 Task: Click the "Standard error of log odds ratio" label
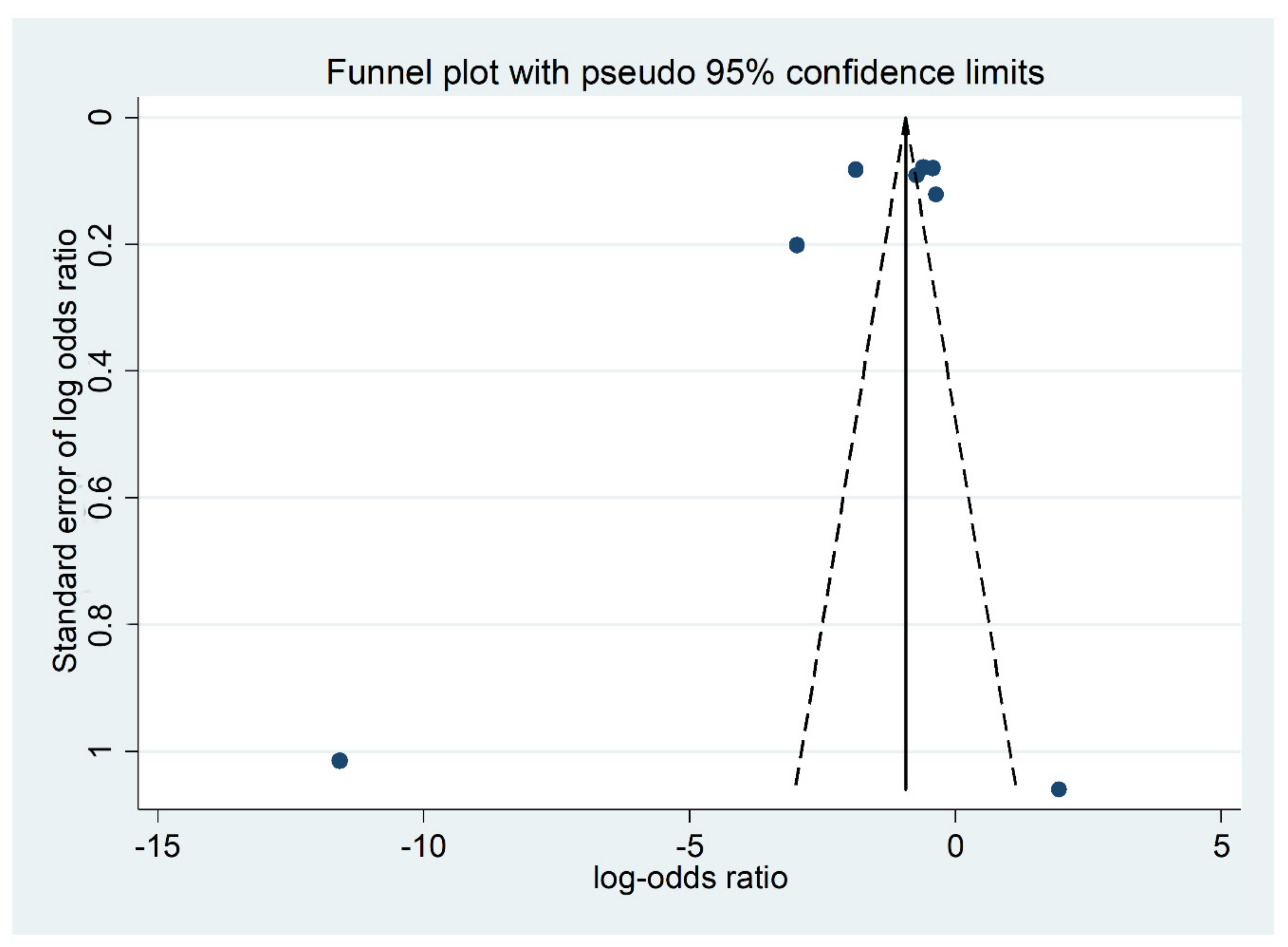coord(65,450)
